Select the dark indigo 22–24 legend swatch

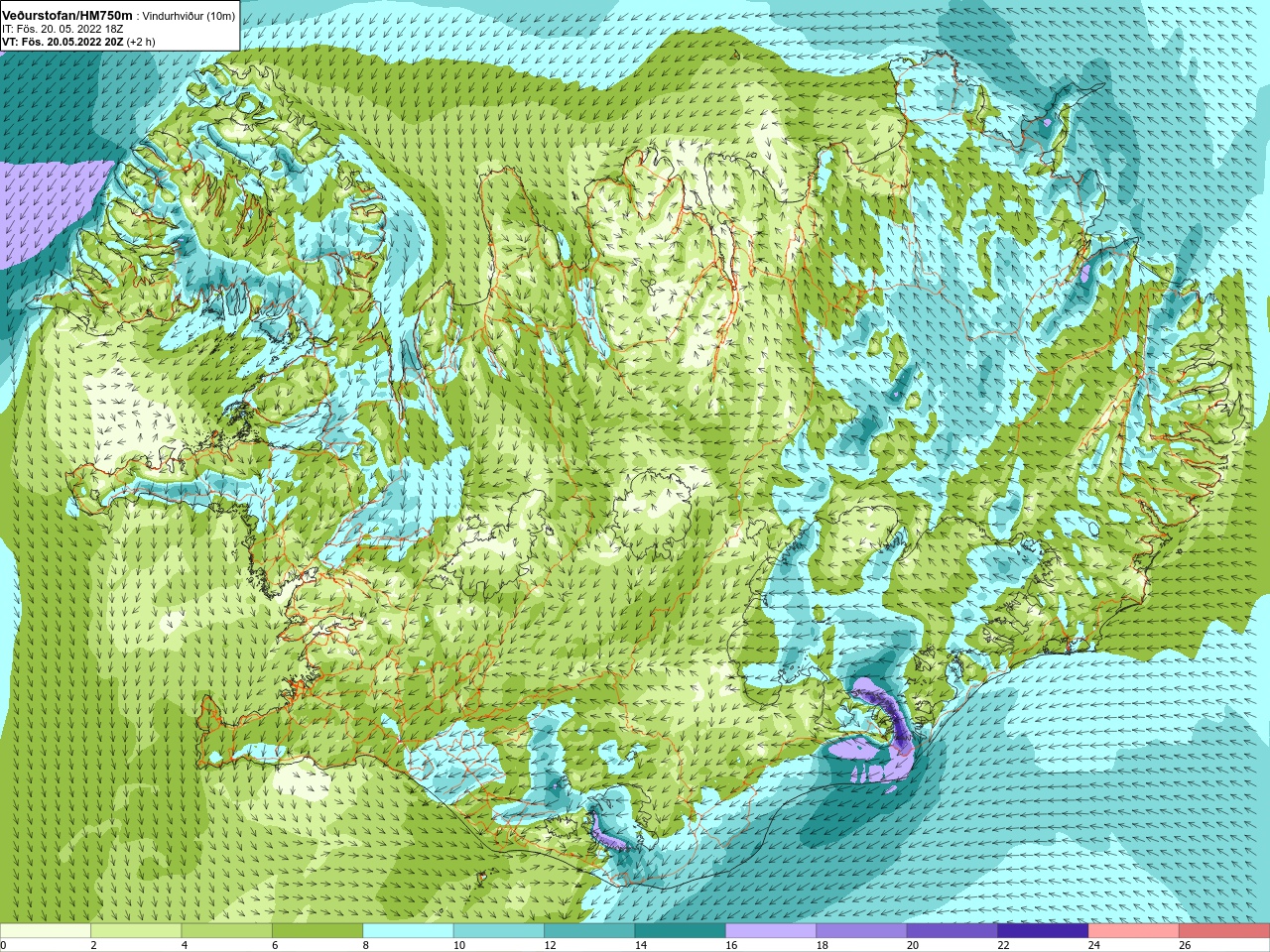coord(1044,931)
